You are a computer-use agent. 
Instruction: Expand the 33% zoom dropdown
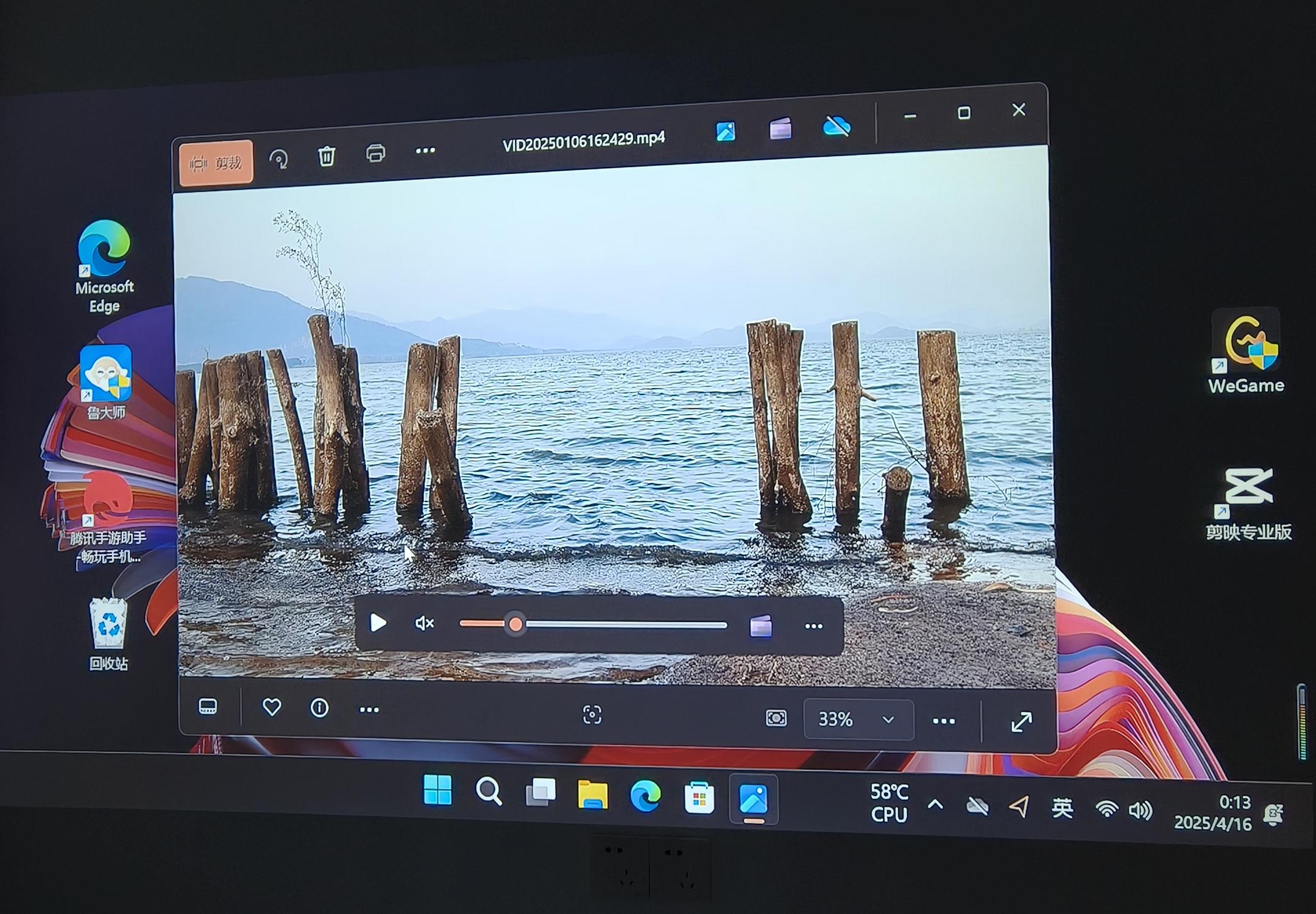[x=888, y=720]
